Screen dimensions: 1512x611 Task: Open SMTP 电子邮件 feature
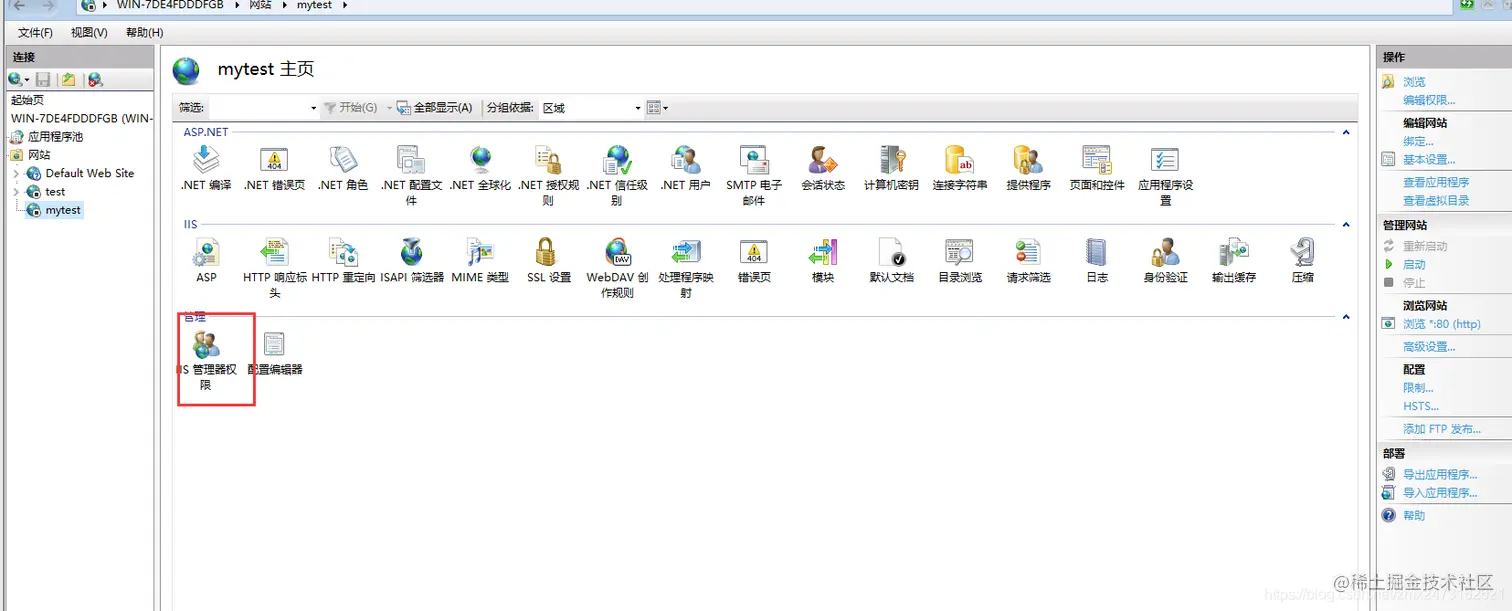pos(754,175)
